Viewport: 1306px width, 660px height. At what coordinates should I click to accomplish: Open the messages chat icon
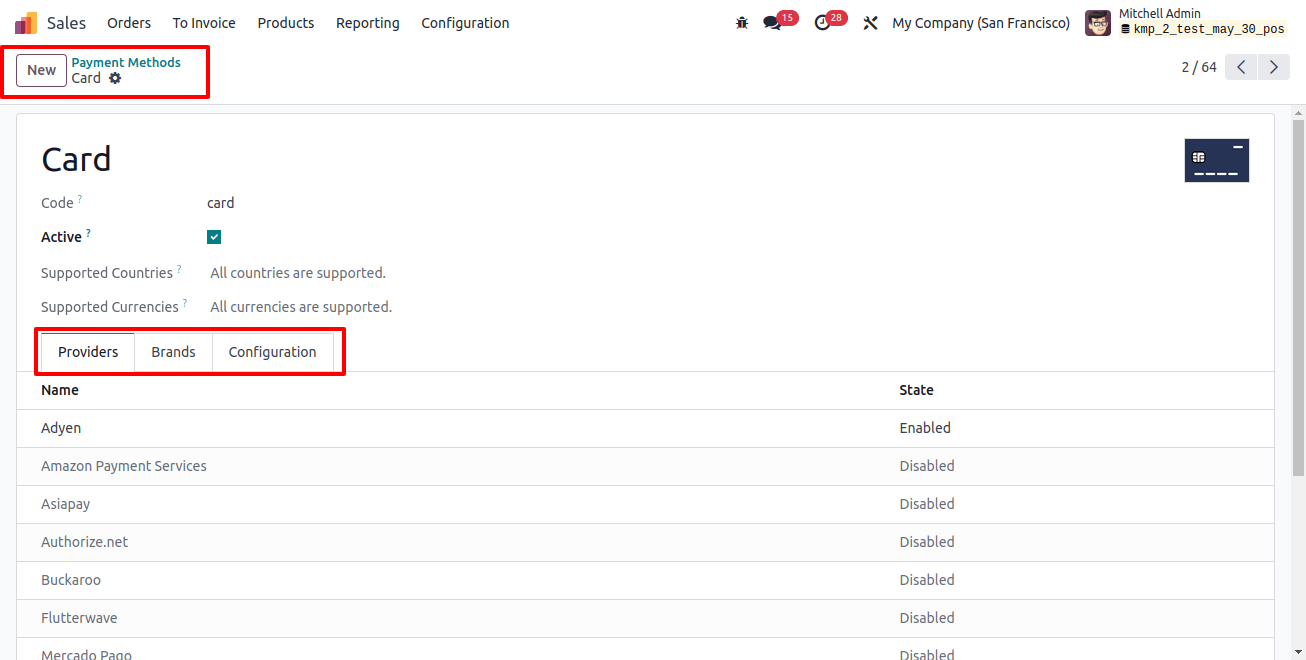772,23
